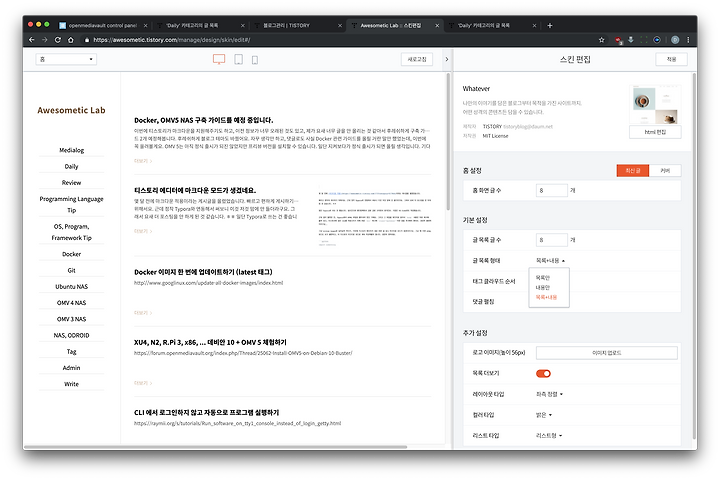Open the Chrome profile avatar
Image resolution: width=720 pixels, height=480 pixels.
click(x=675, y=40)
